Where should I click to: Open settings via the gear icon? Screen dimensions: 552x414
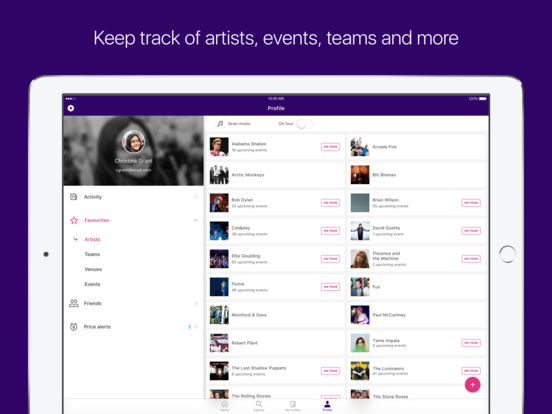(x=71, y=108)
